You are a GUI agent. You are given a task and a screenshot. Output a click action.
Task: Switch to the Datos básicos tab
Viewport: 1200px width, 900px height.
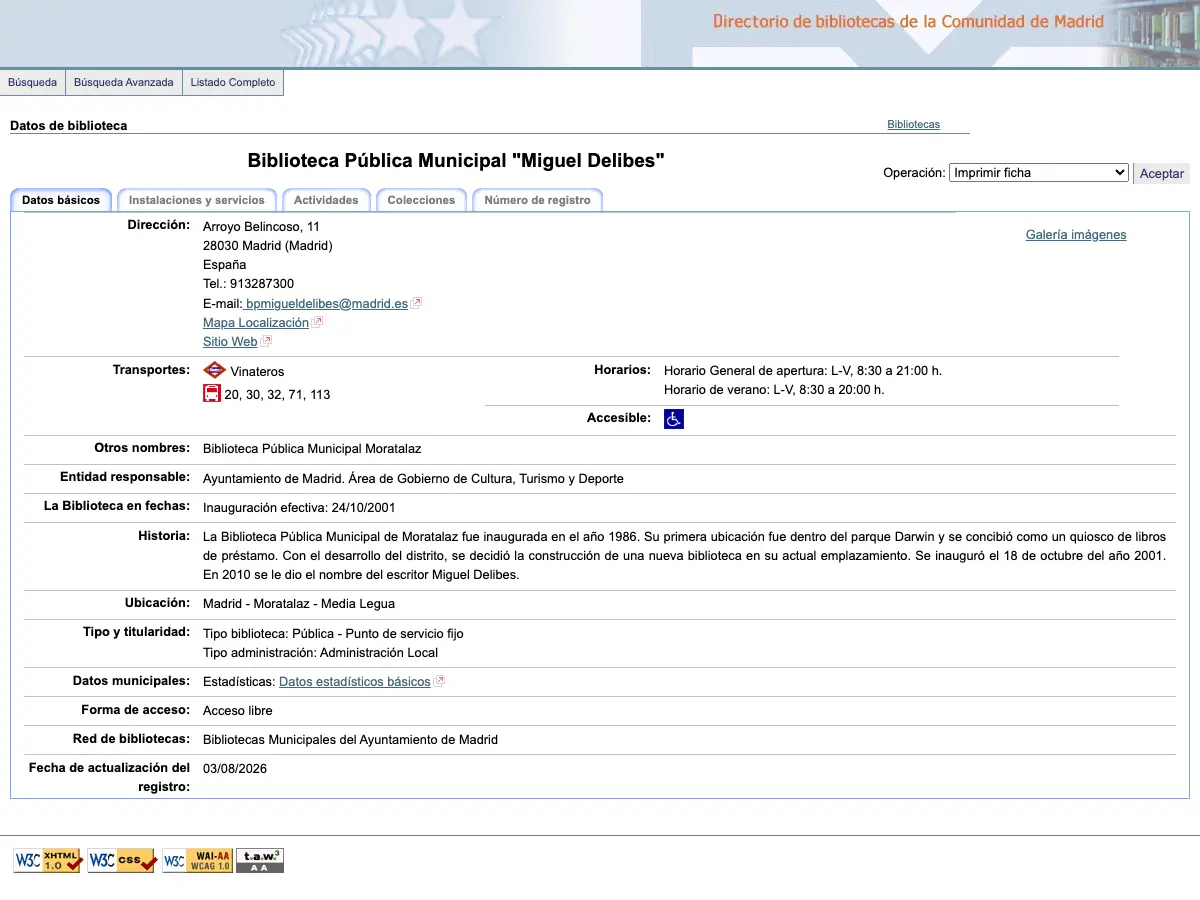pyautogui.click(x=61, y=200)
